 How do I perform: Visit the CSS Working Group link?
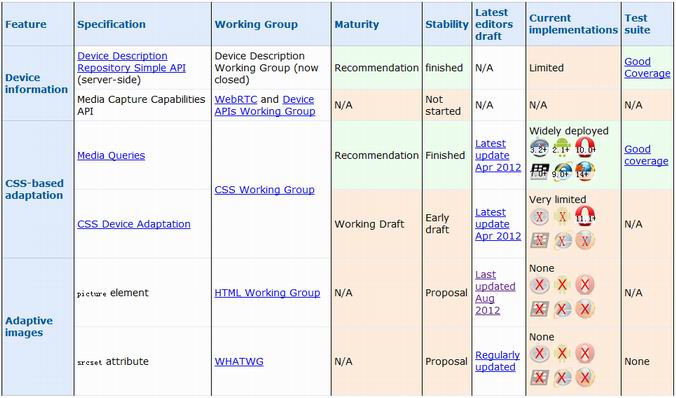click(264, 190)
